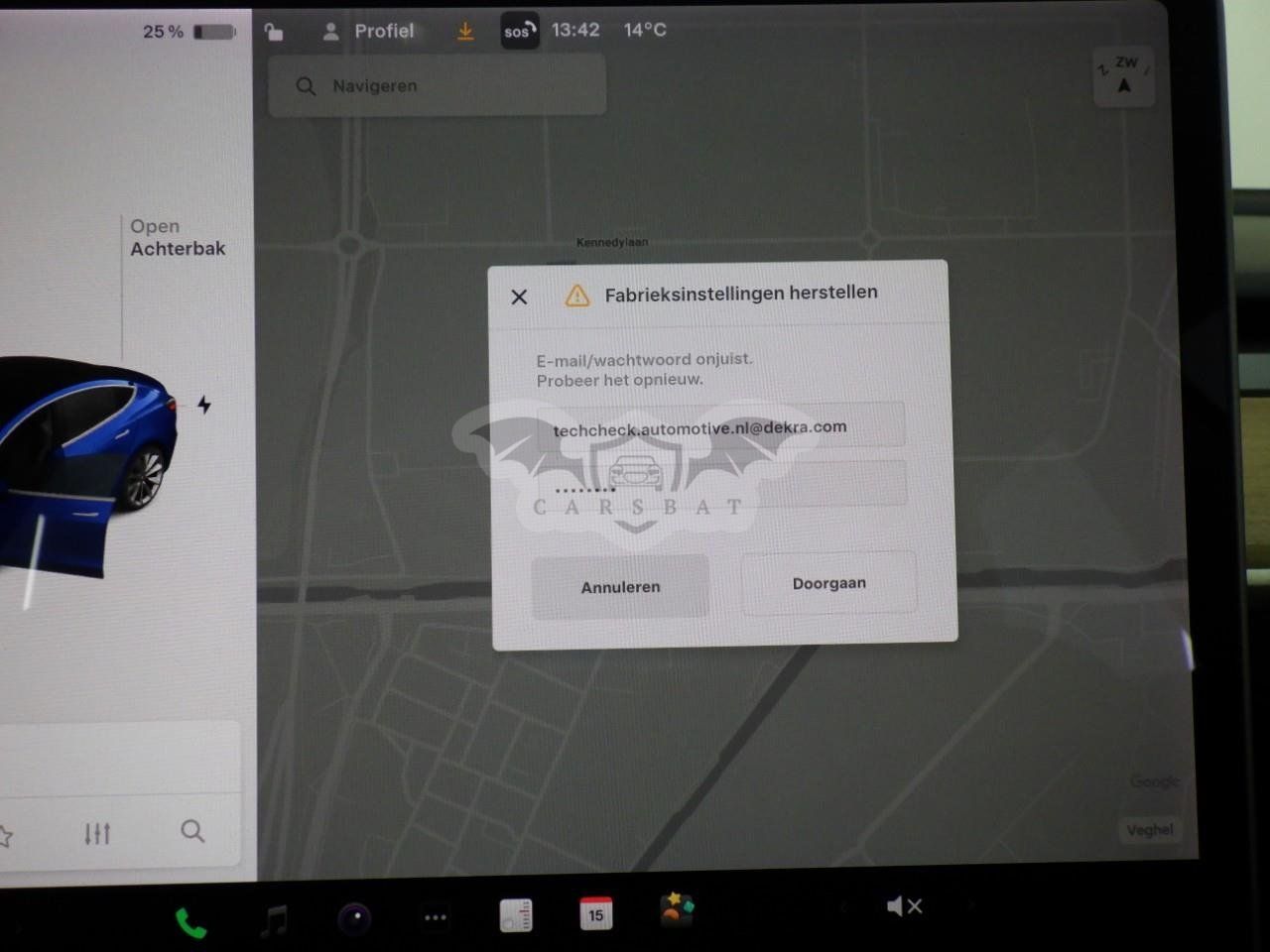The height and width of the screenshot is (952, 1270).
Task: Focus the Navigeren search field
Action: pyautogui.click(x=437, y=85)
